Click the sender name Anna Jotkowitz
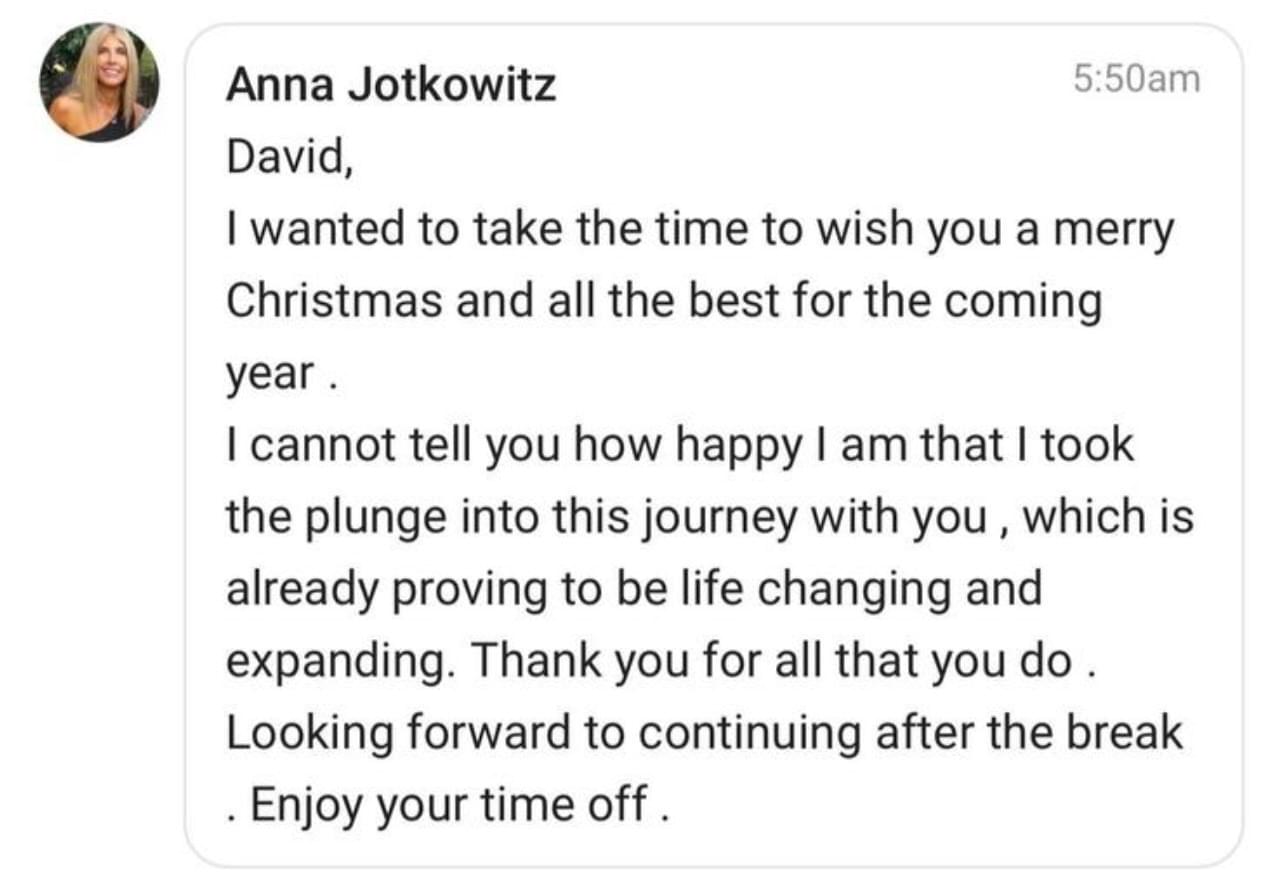Viewport: 1284px width, 892px height. click(391, 85)
